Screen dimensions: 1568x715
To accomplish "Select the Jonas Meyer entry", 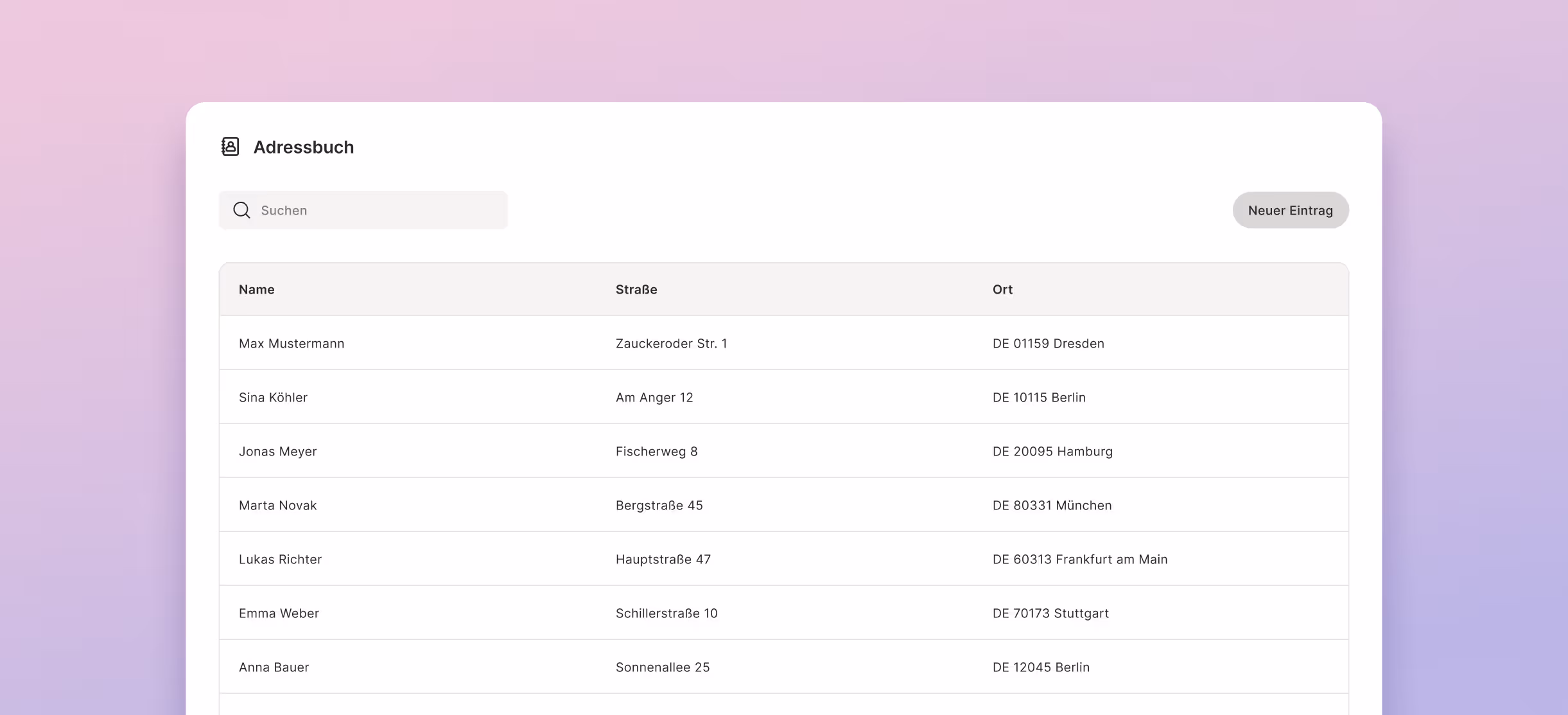I will pos(277,452).
